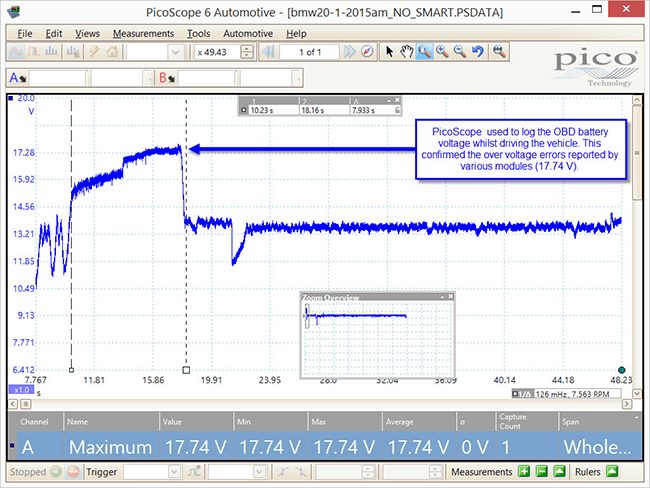
Task: Click the zoom out magnifier icon
Action: click(459, 52)
